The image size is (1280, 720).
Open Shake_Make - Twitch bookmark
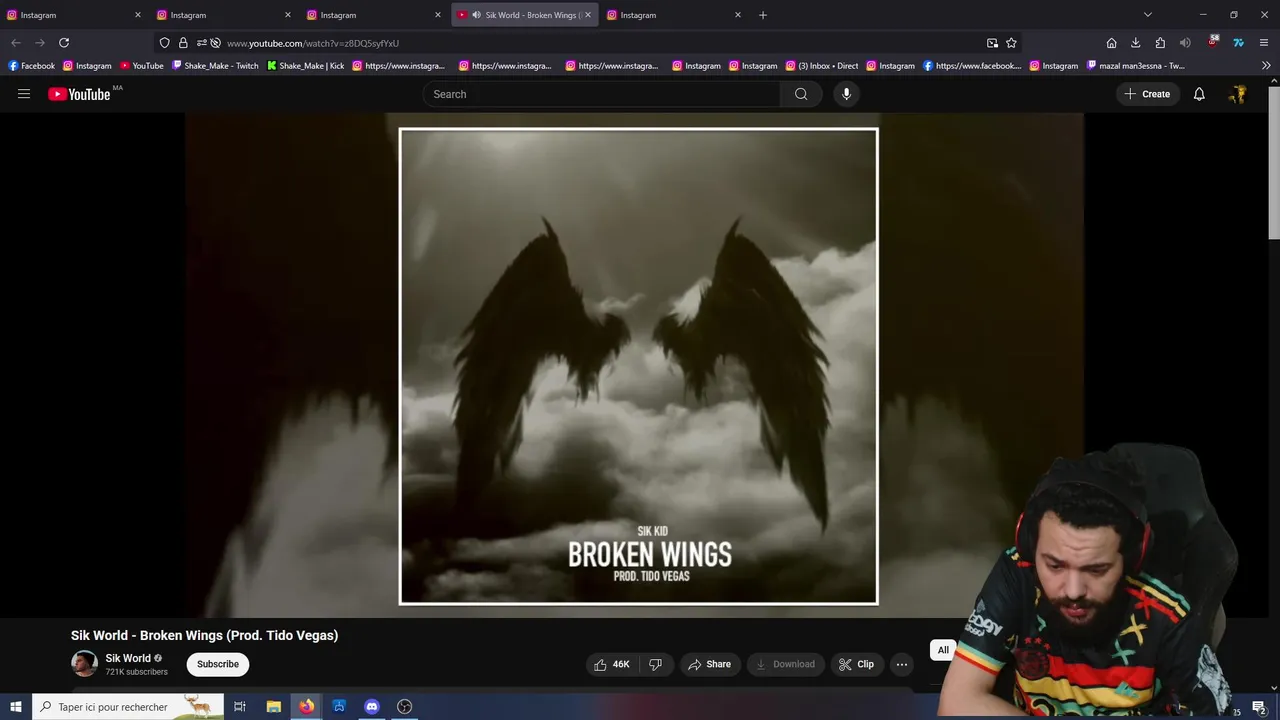click(215, 66)
